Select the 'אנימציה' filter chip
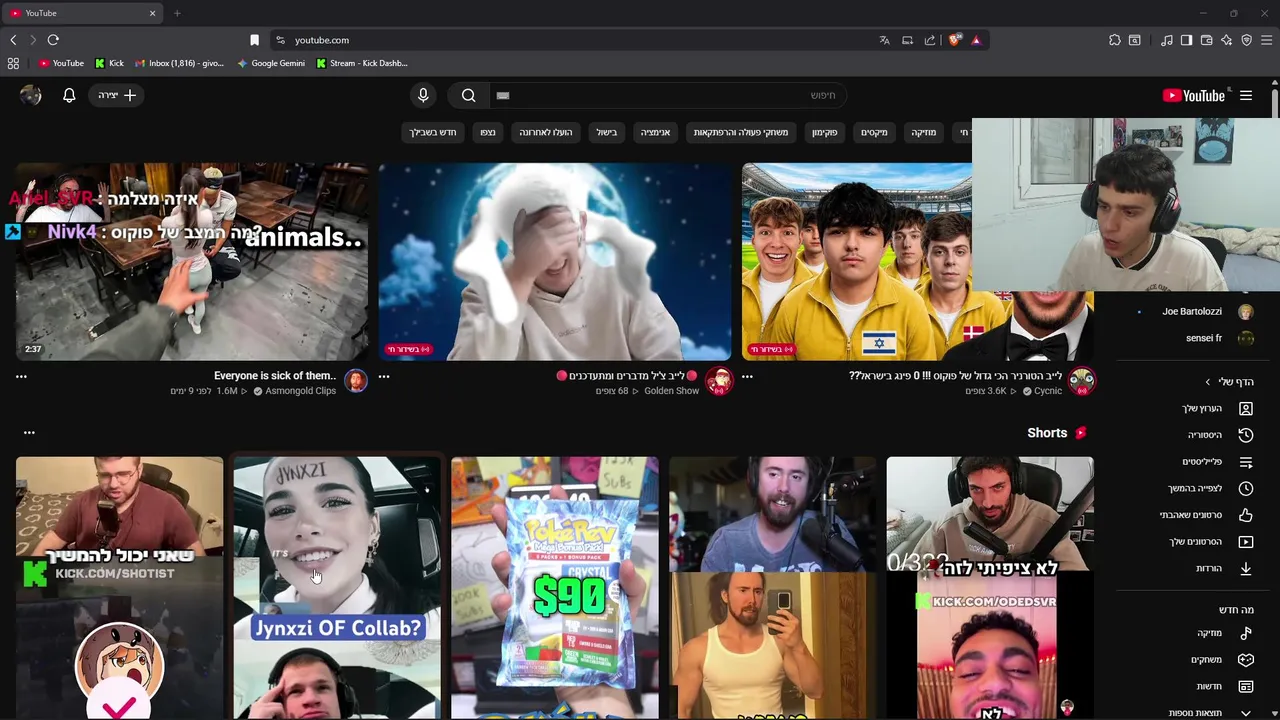Viewport: 1280px width, 720px height. point(656,132)
